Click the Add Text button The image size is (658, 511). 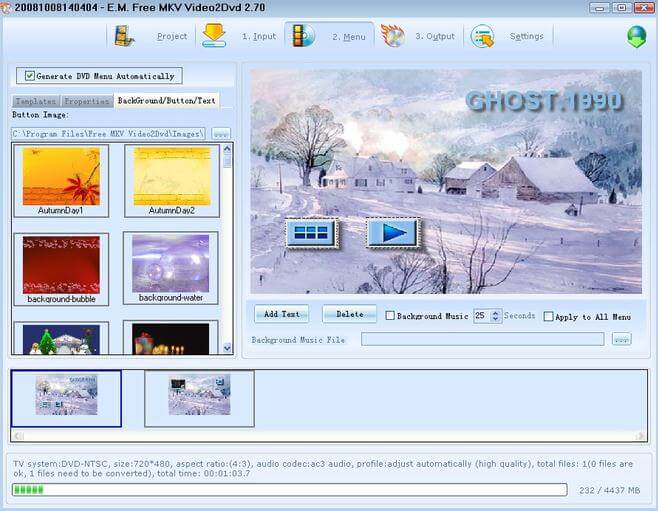click(x=282, y=314)
